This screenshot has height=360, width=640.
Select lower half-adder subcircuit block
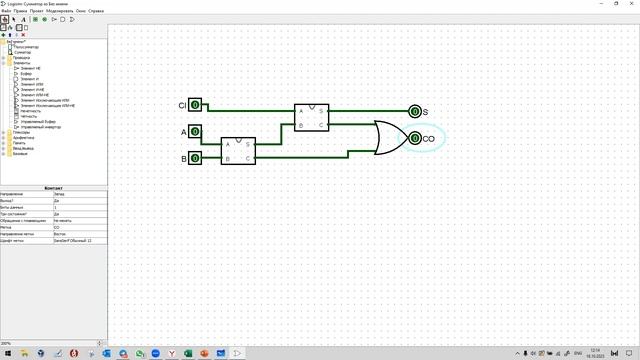(x=238, y=151)
